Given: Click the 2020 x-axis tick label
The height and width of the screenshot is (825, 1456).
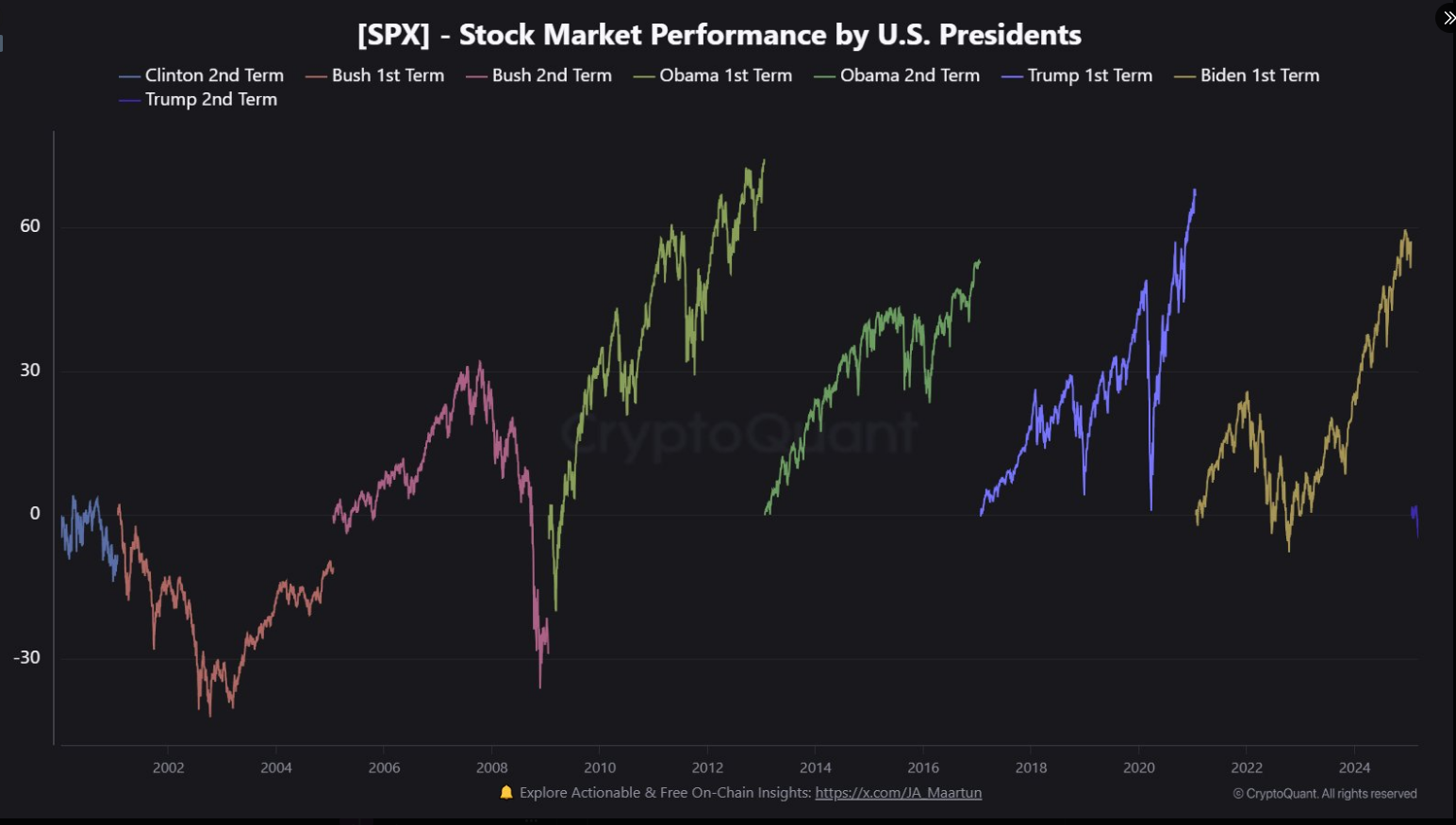Looking at the screenshot, I should (1138, 767).
